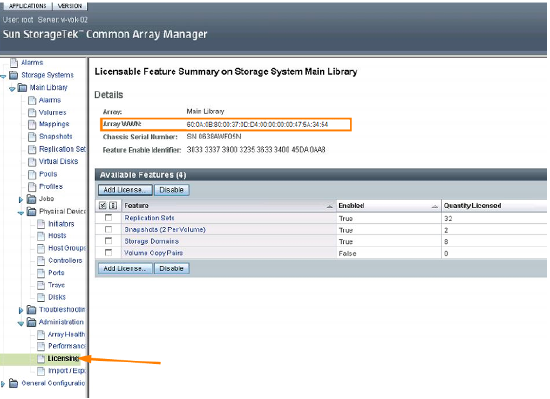Click the Storage Systems folder icon
Screen dimensions: 550x399
click(13, 75)
